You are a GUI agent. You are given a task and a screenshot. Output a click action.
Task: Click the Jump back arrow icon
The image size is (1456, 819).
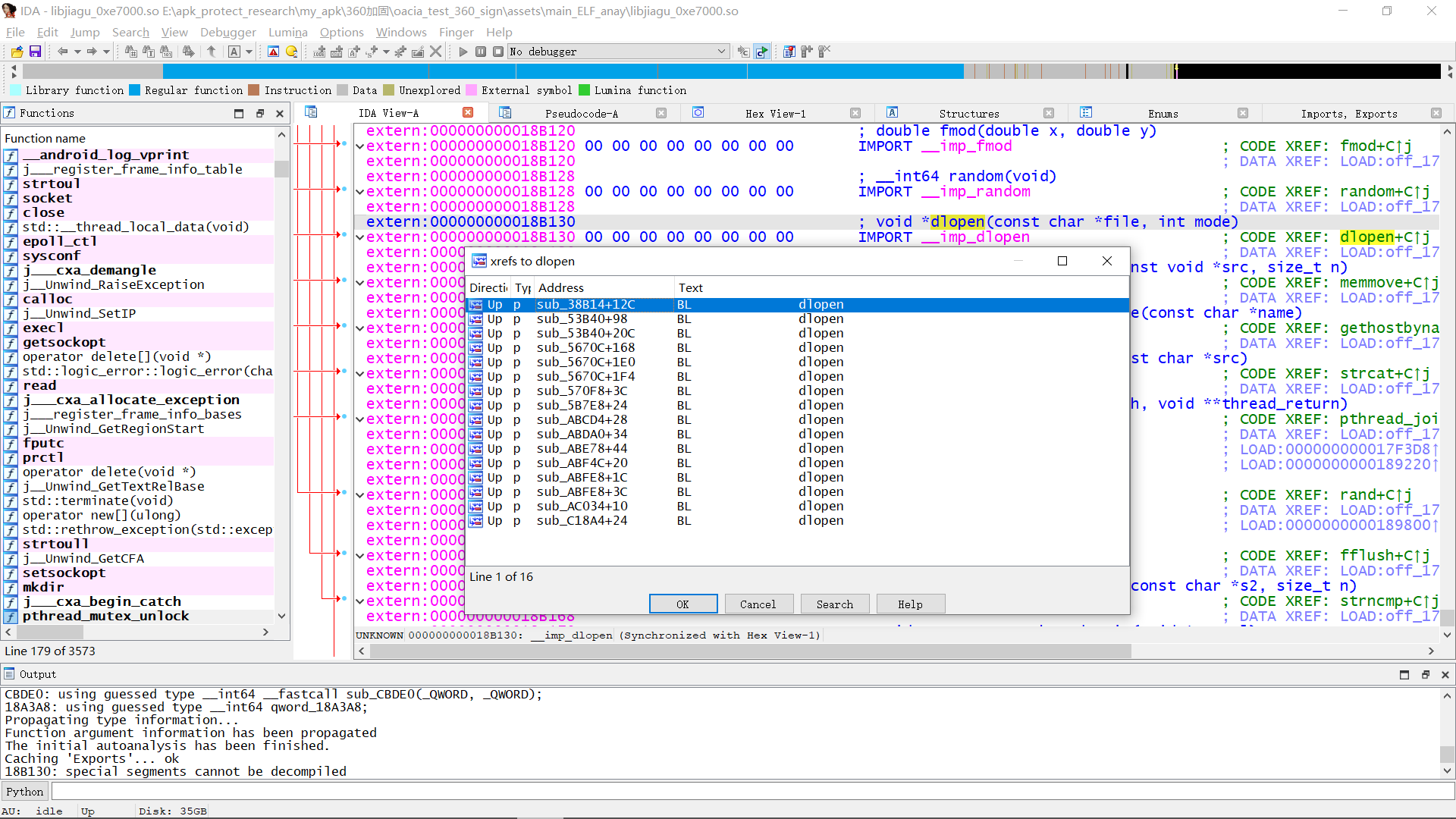62,52
